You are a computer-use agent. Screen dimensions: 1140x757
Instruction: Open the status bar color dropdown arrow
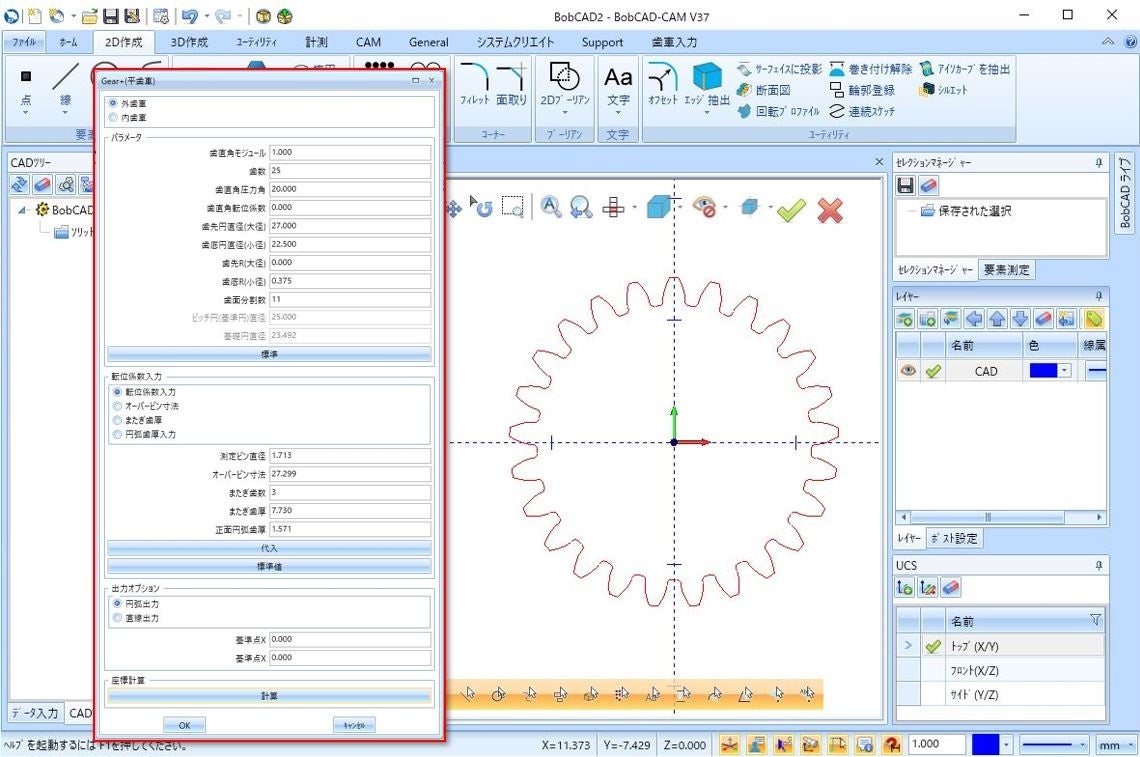pyautogui.click(x=1006, y=745)
